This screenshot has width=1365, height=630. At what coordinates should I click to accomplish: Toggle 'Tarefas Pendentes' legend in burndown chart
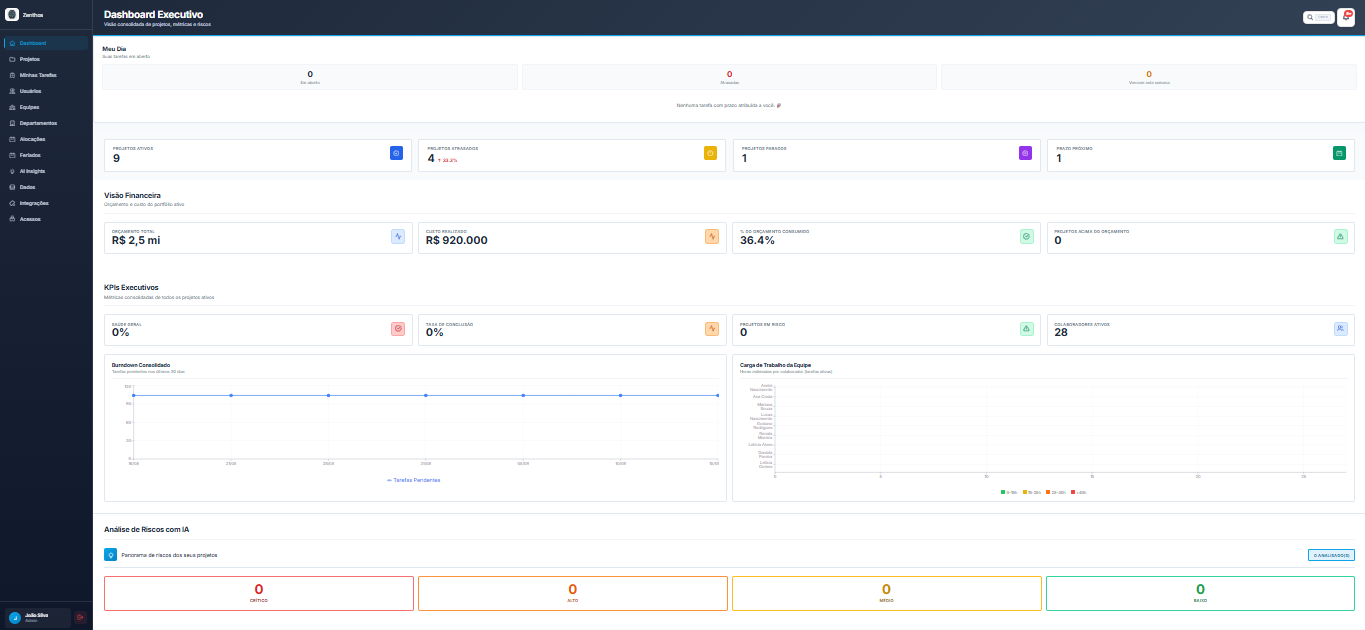(x=413, y=480)
